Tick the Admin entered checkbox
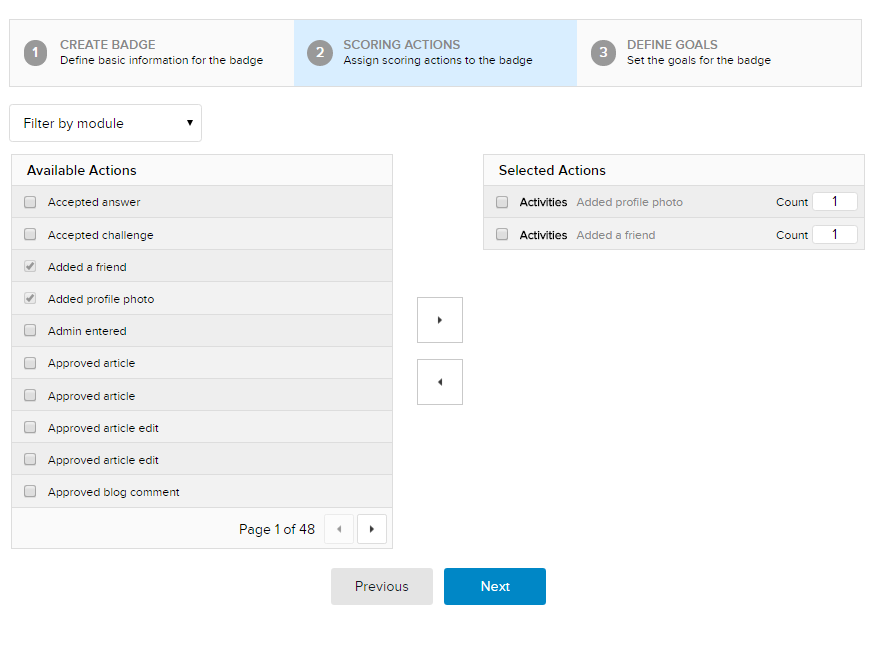The width and height of the screenshot is (877, 649). tap(30, 331)
